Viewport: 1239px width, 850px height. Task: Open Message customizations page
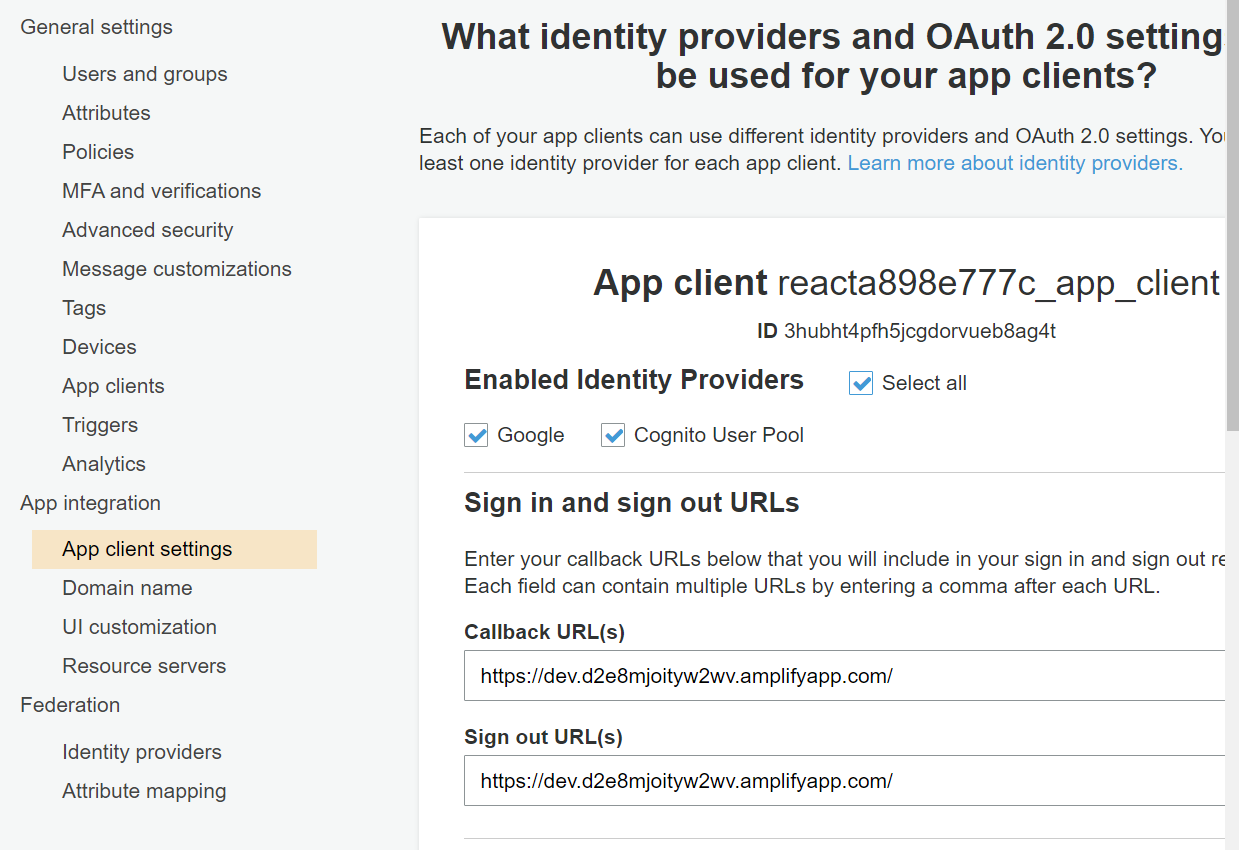coord(177,269)
